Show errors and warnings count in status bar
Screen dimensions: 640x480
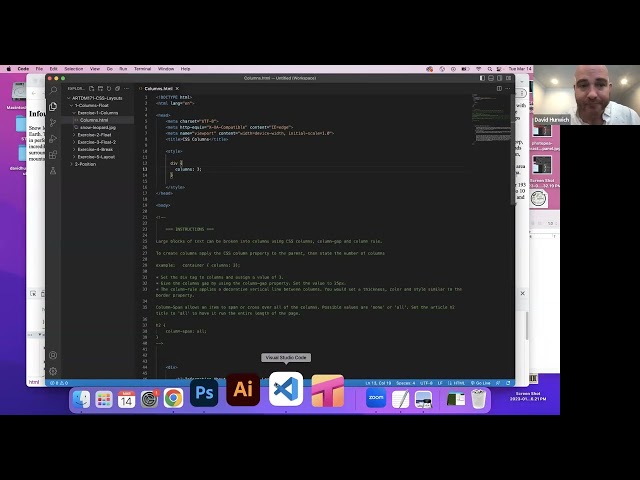coord(59,383)
